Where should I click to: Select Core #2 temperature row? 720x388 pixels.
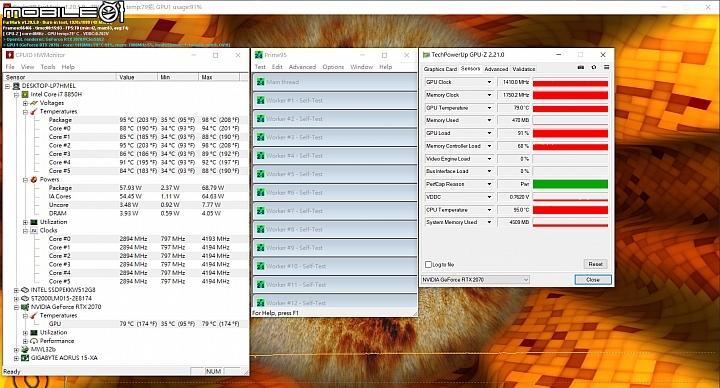(144, 146)
